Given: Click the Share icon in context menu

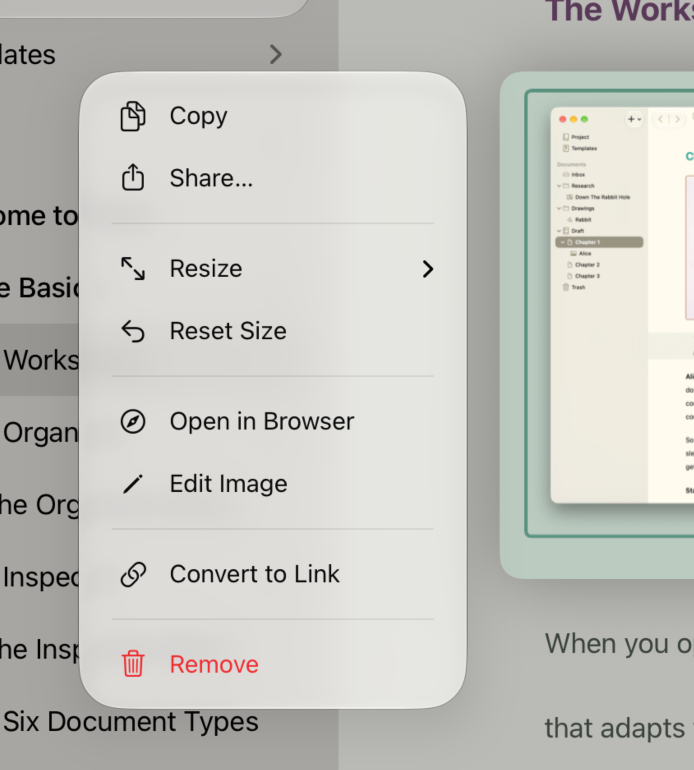Looking at the screenshot, I should (133, 177).
